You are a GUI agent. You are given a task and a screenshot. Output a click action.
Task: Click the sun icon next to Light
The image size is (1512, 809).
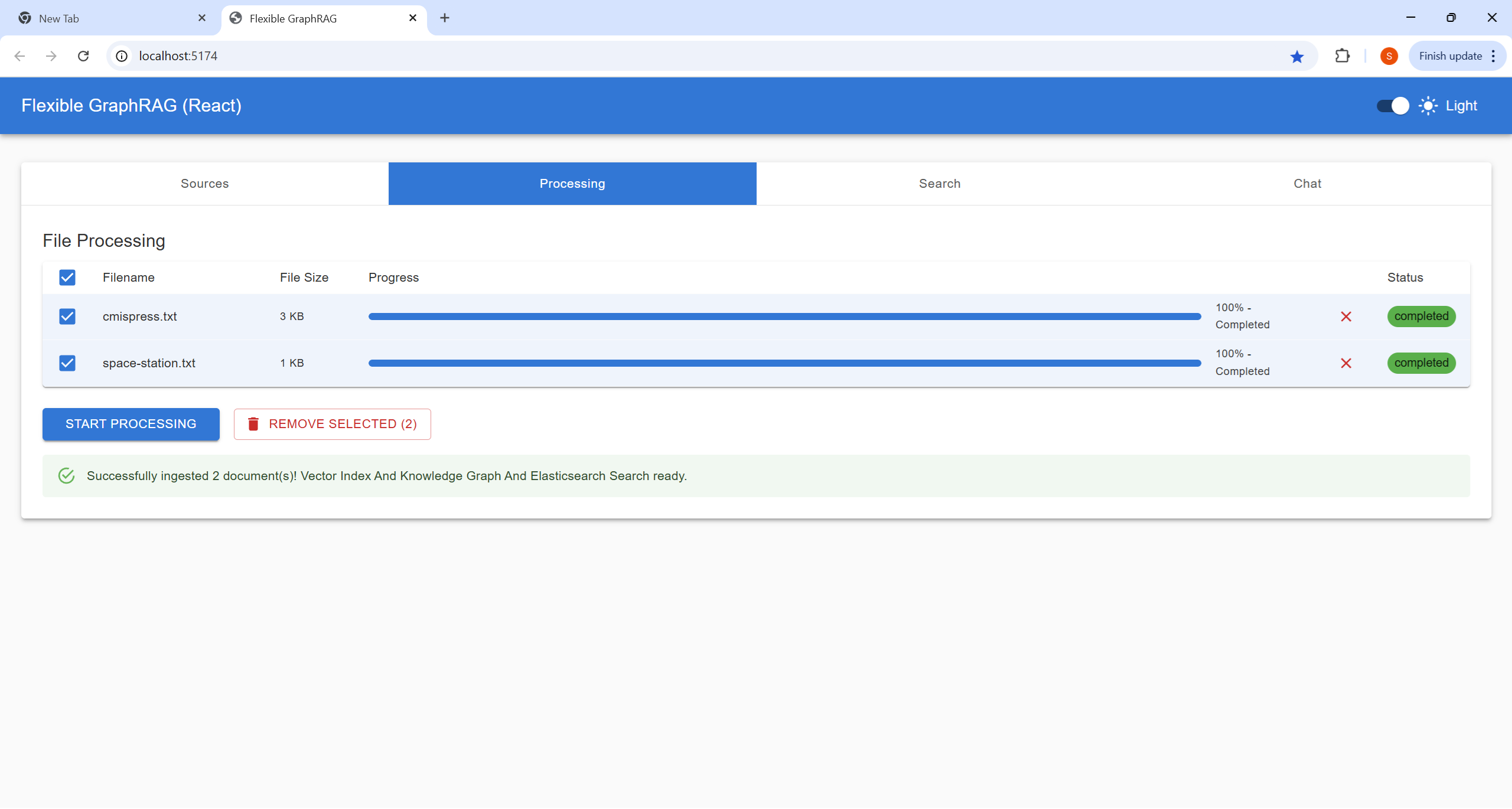1428,106
